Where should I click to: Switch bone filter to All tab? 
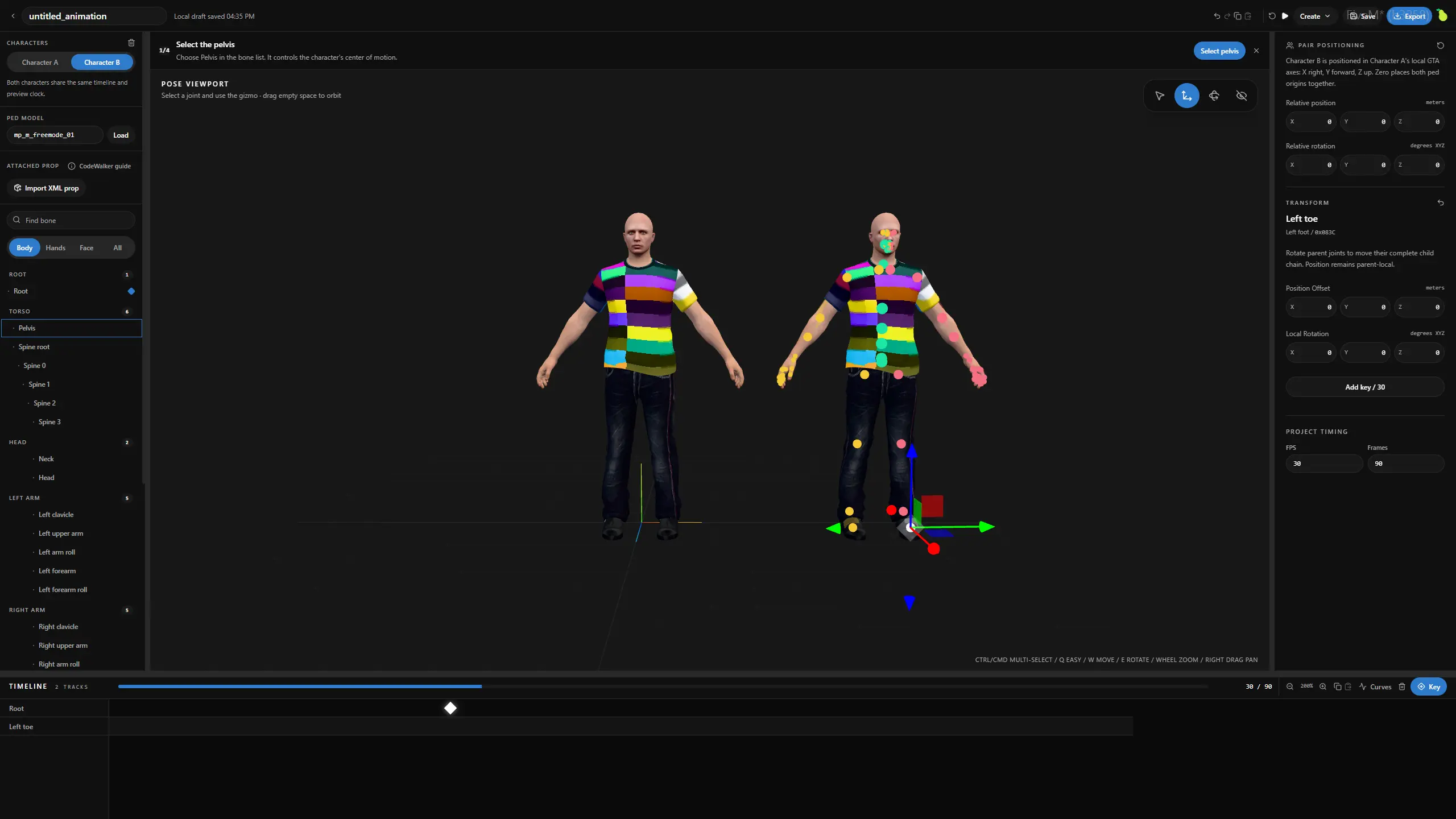click(x=117, y=248)
